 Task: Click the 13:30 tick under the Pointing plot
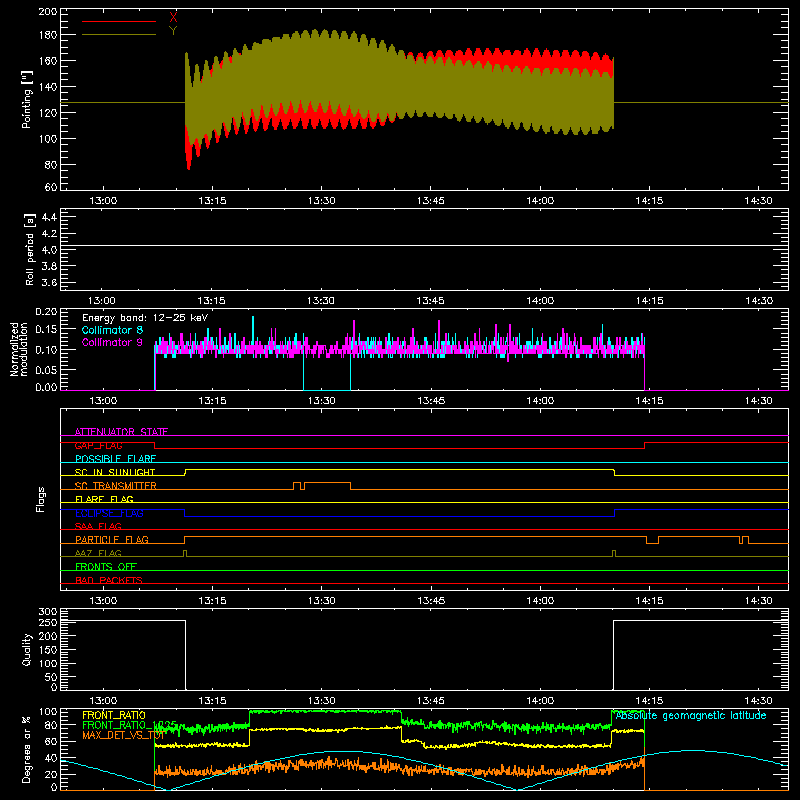click(321, 201)
